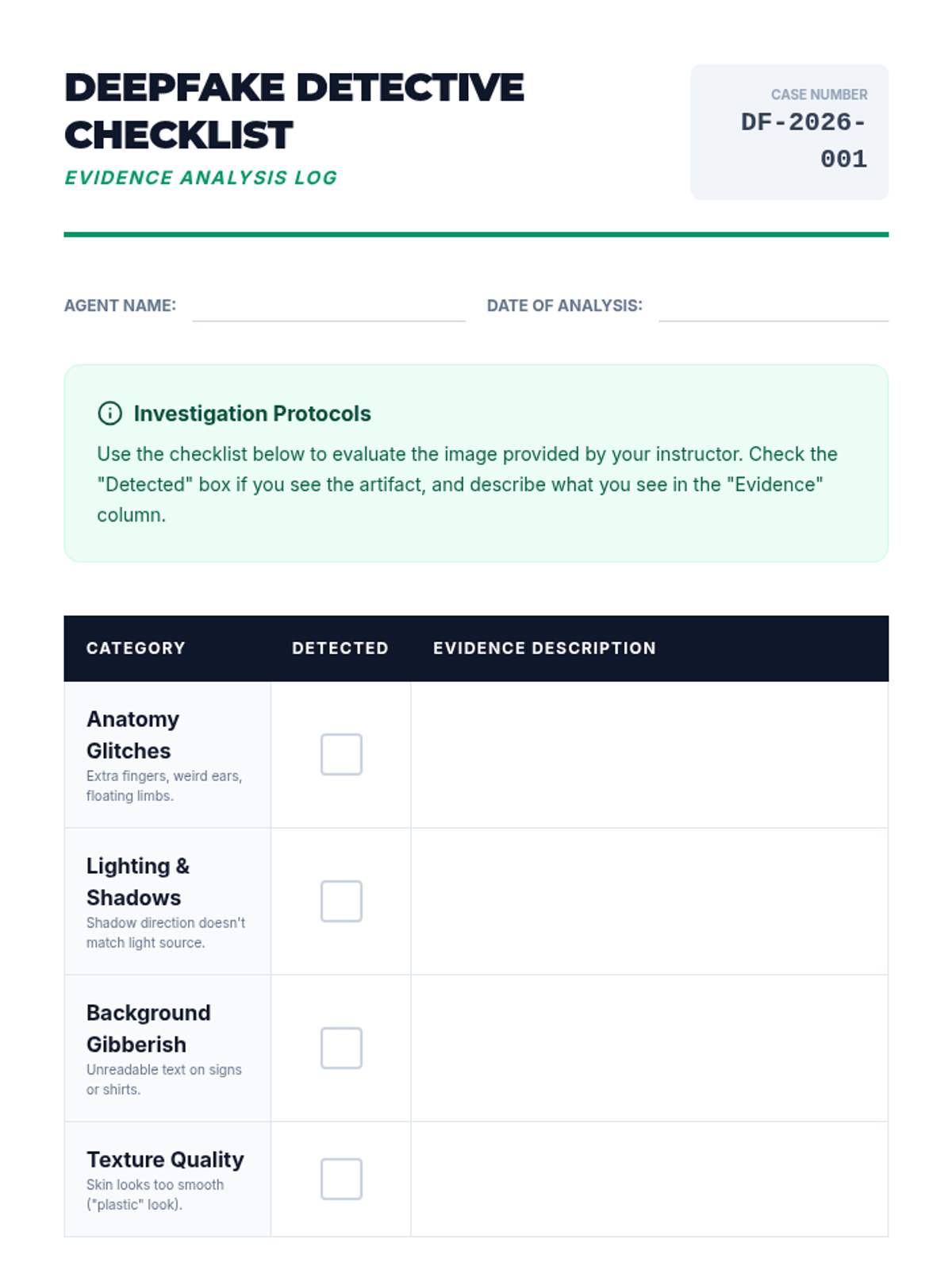Tick the Lighting & Shadows checkbox
This screenshot has width=952, height=1270.
click(341, 901)
